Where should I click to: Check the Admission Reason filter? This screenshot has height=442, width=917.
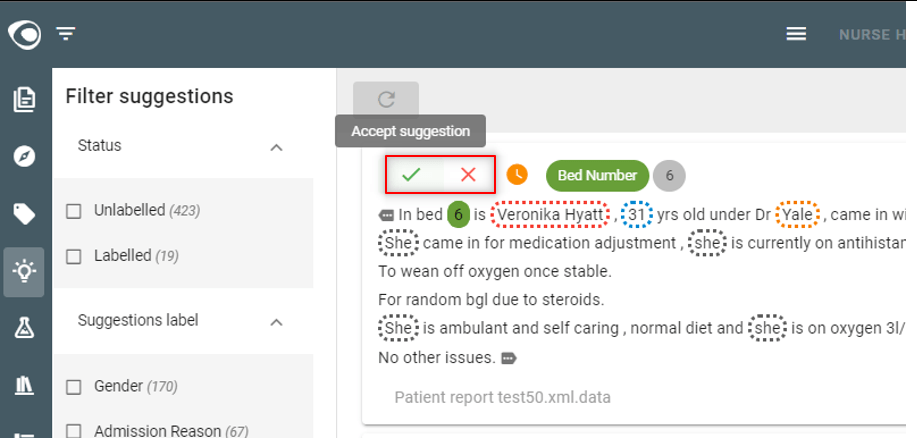click(74, 431)
